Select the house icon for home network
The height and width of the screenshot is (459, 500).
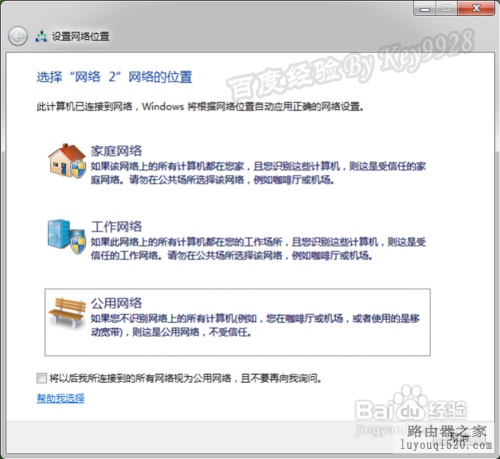pos(67,161)
